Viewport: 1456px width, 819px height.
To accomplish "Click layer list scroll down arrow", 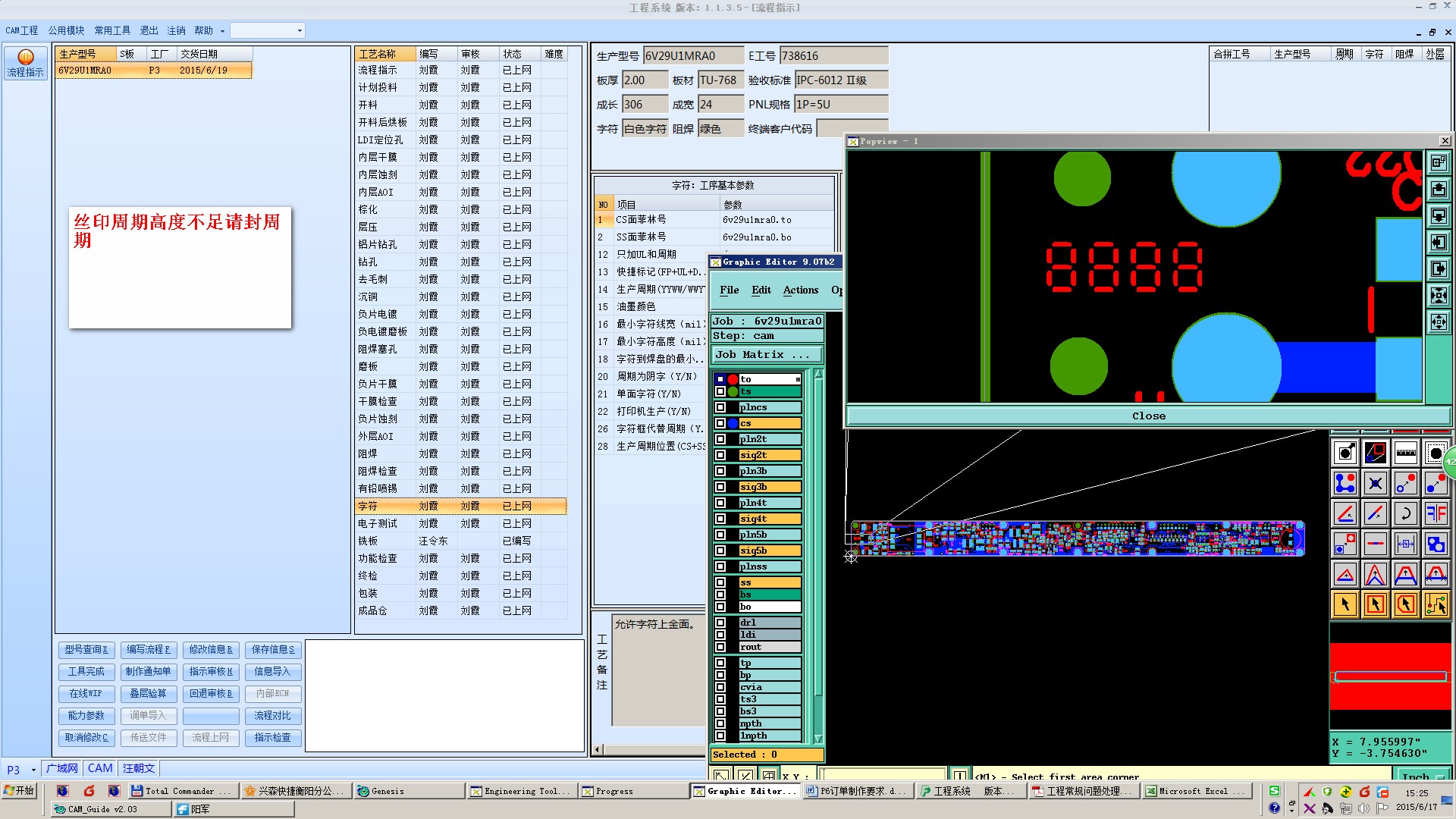I will tap(818, 738).
